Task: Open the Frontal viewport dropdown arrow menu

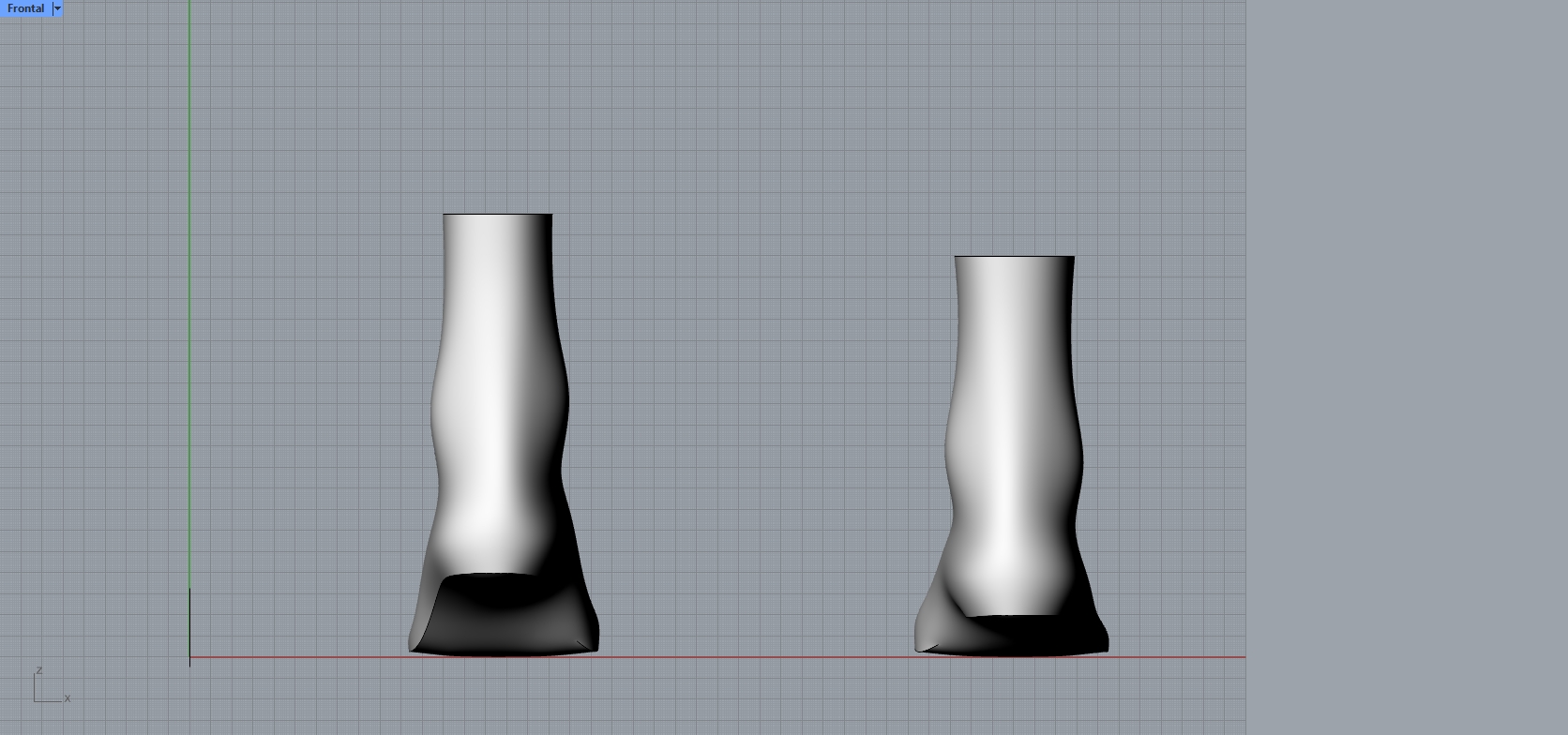Action: click(57, 8)
